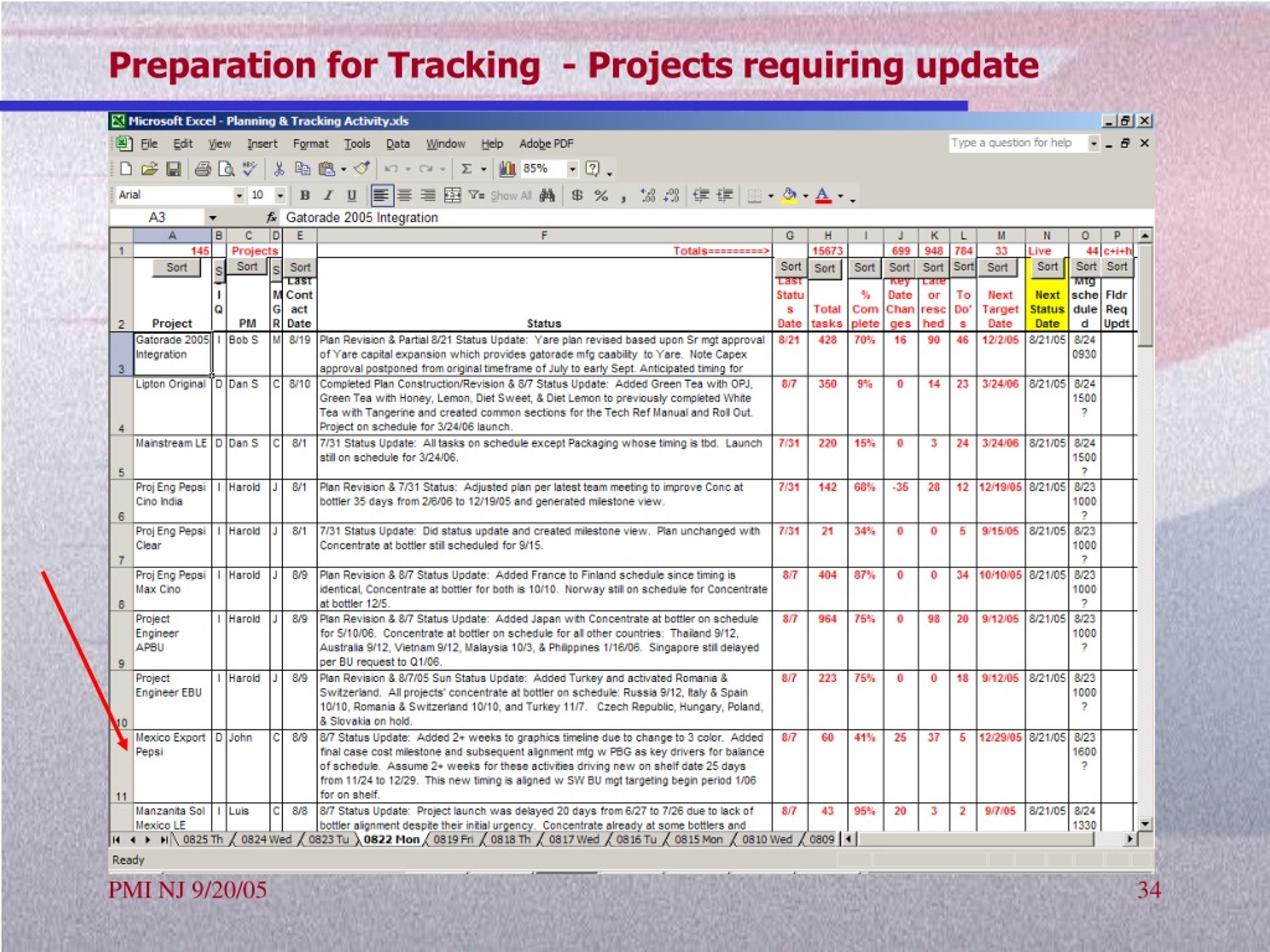The image size is (1270, 952).
Task: Click the binoculars Find icon
Action: [x=547, y=196]
